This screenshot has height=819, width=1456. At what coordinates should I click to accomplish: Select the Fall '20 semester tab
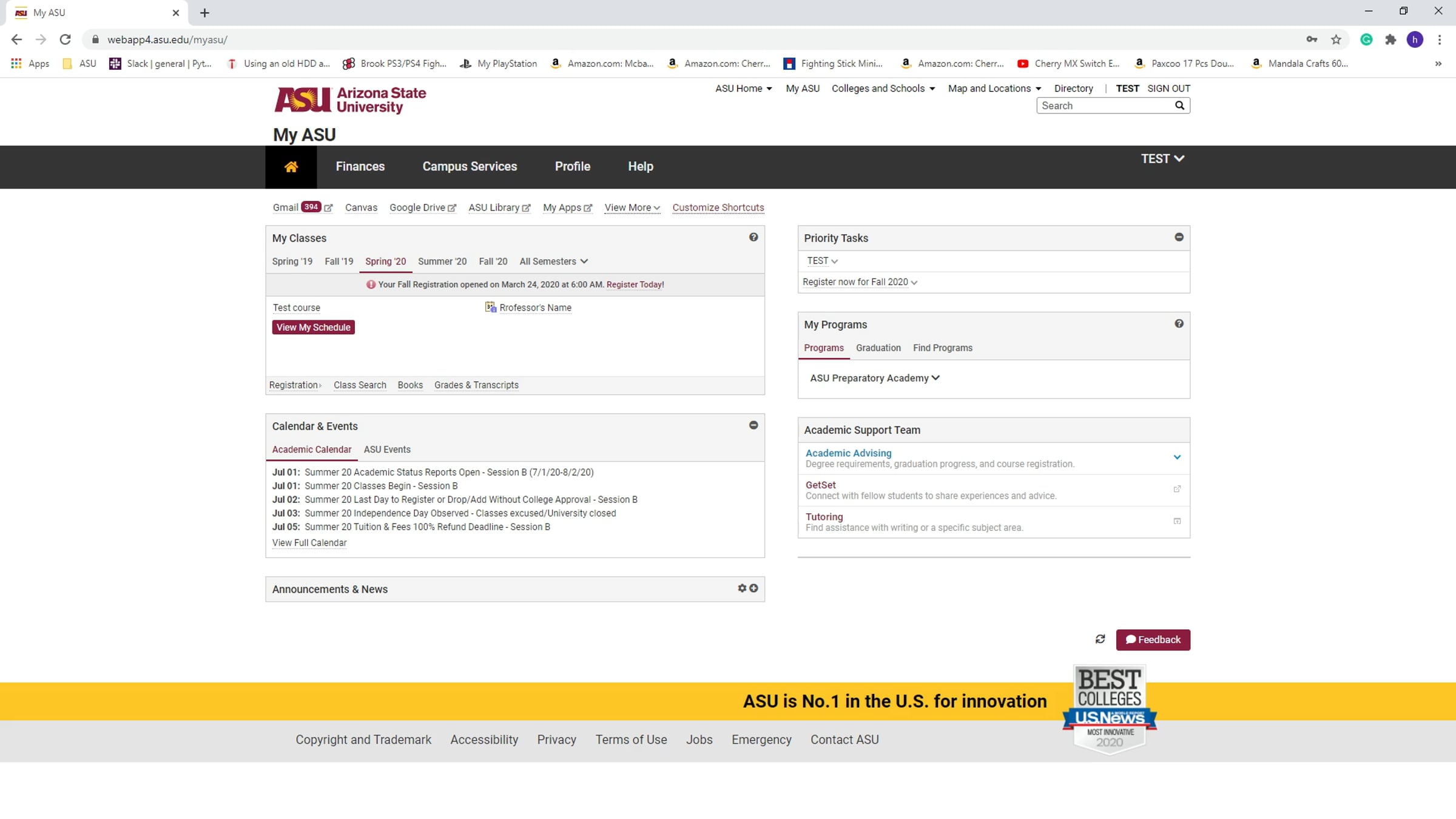493,261
